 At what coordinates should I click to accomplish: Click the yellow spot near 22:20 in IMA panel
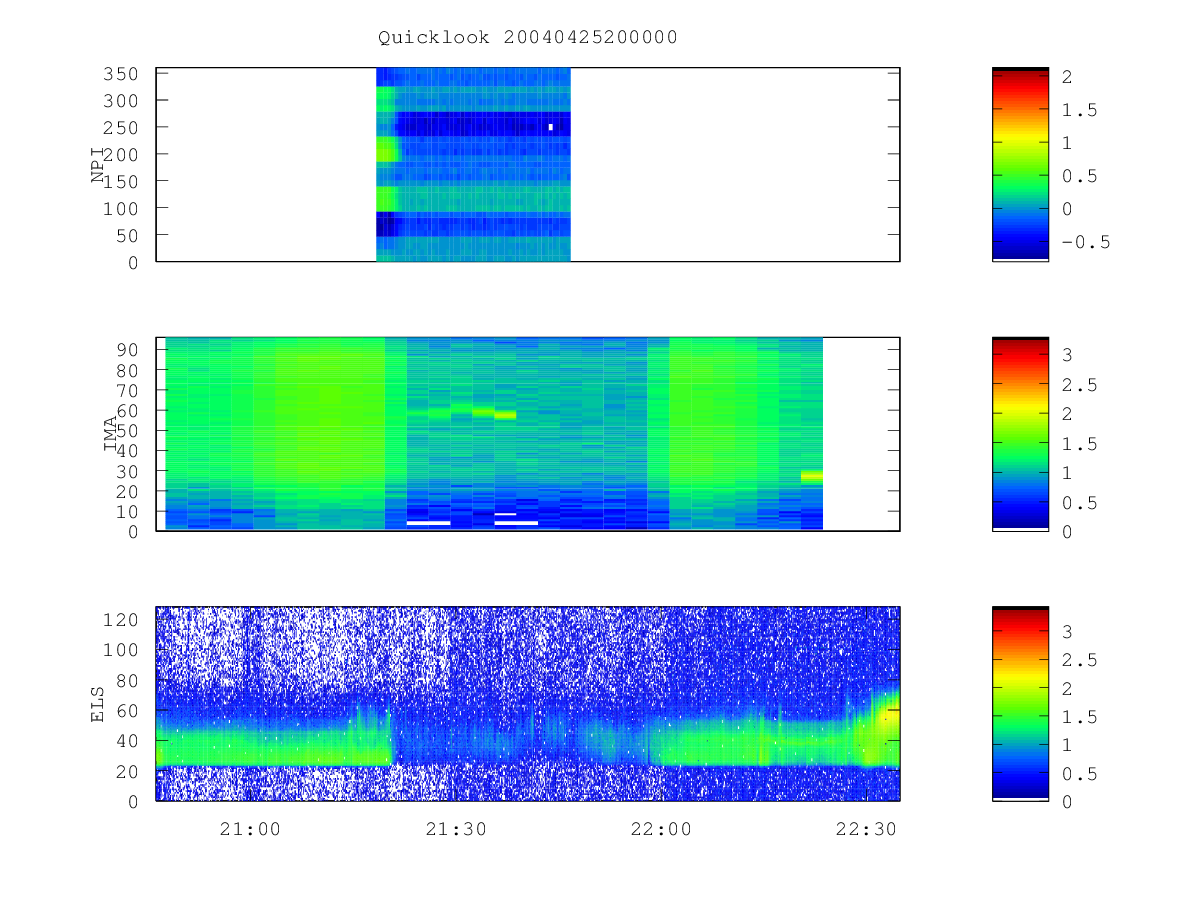tap(812, 477)
